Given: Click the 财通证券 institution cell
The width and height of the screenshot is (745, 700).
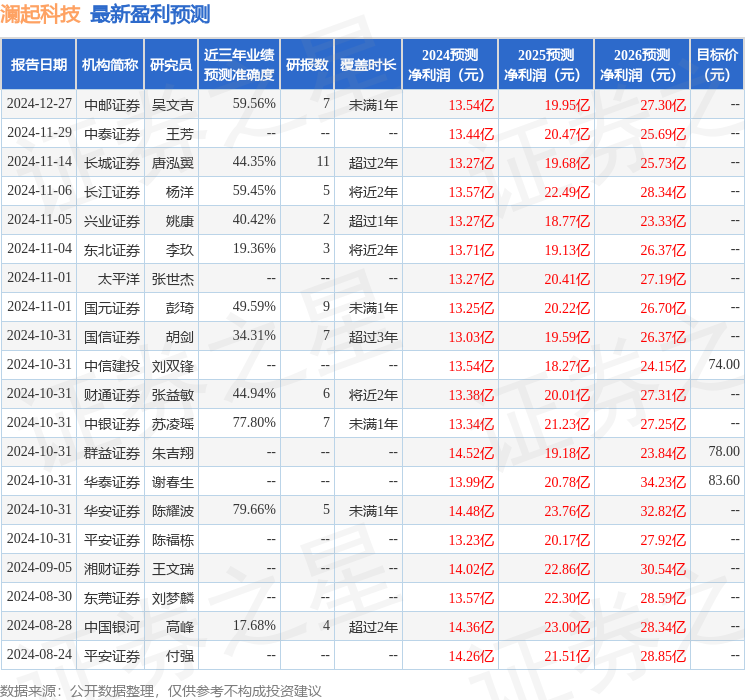Looking at the screenshot, I should pos(112,394).
